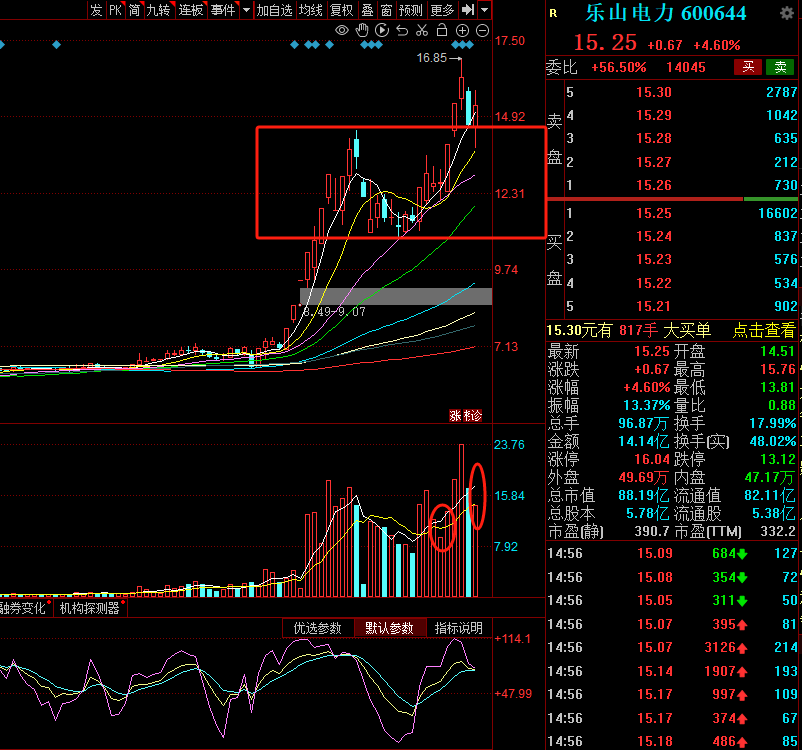Open the 更多 more menu
The image size is (802, 750).
point(442,10)
